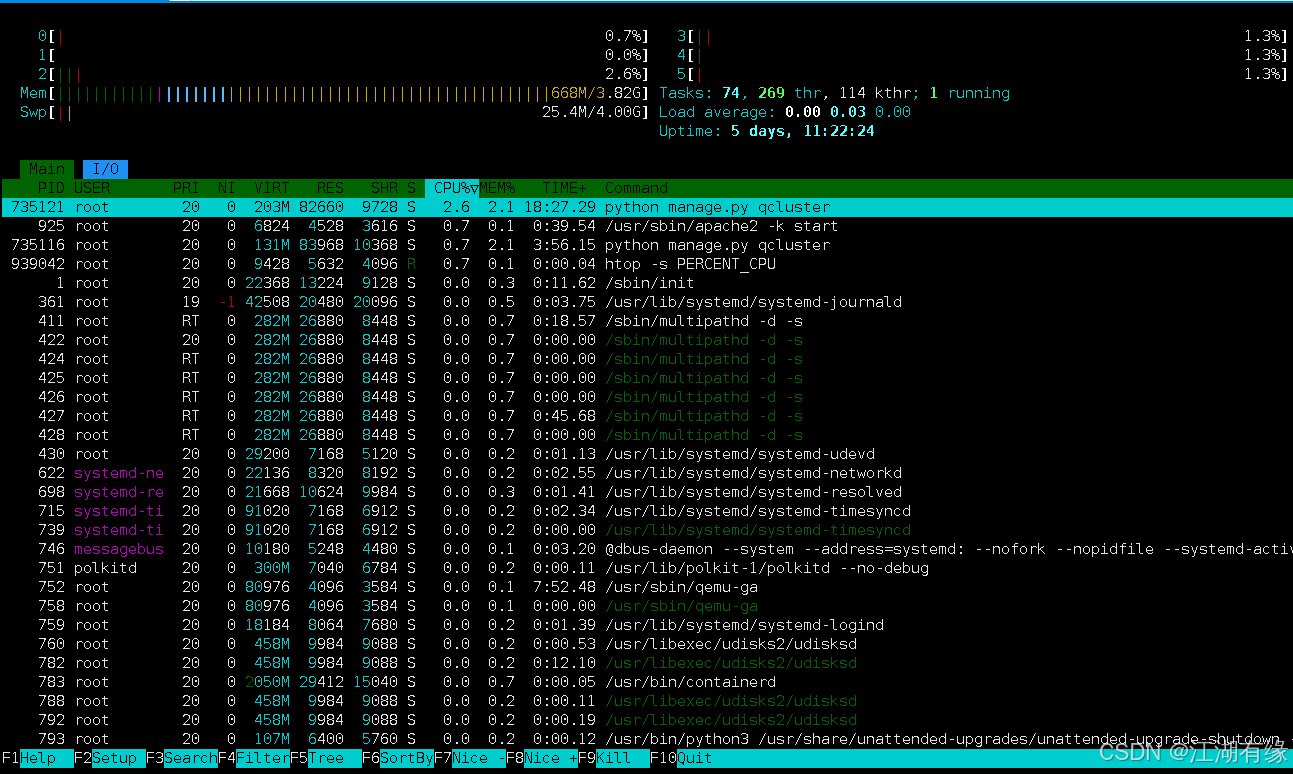
Task: Sort by the TIME+ column header
Action: 565,188
